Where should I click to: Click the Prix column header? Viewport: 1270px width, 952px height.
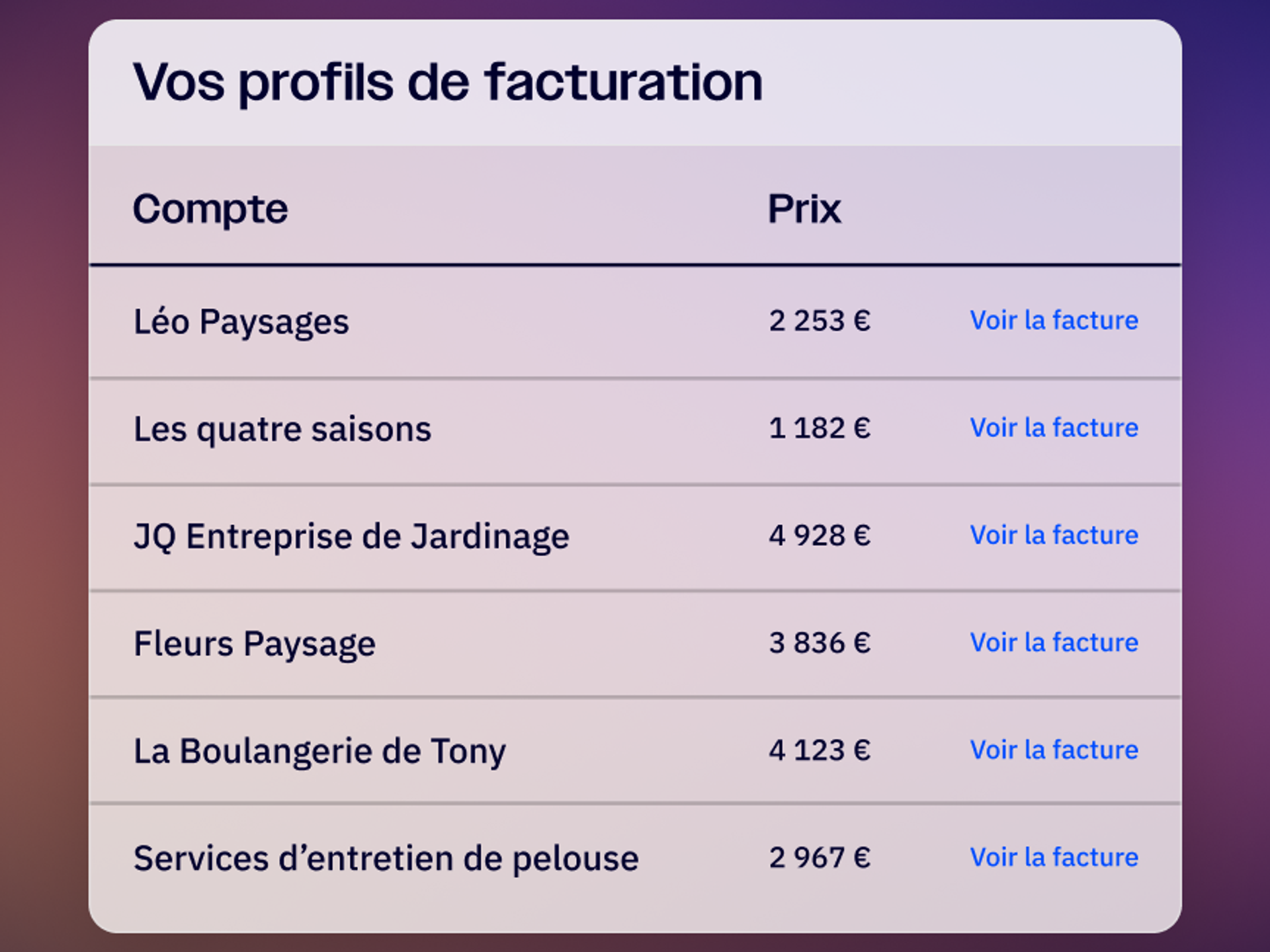tap(804, 209)
